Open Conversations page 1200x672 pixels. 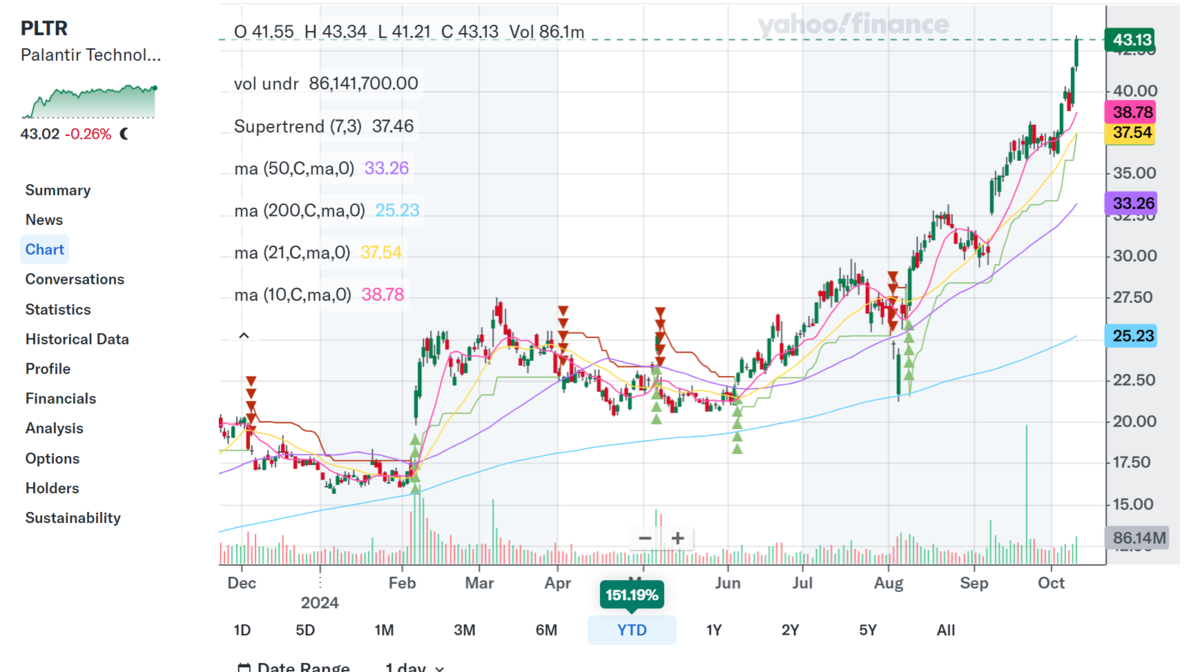pos(75,279)
